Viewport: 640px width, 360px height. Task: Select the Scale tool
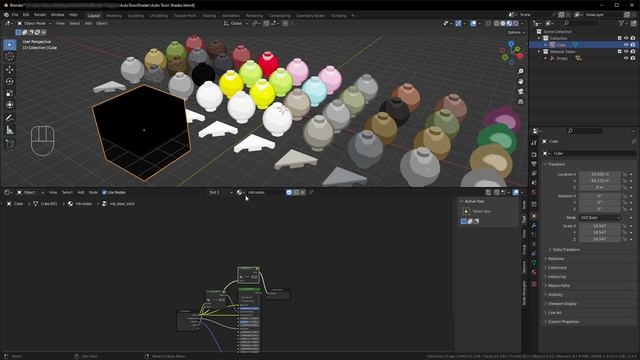10,93
